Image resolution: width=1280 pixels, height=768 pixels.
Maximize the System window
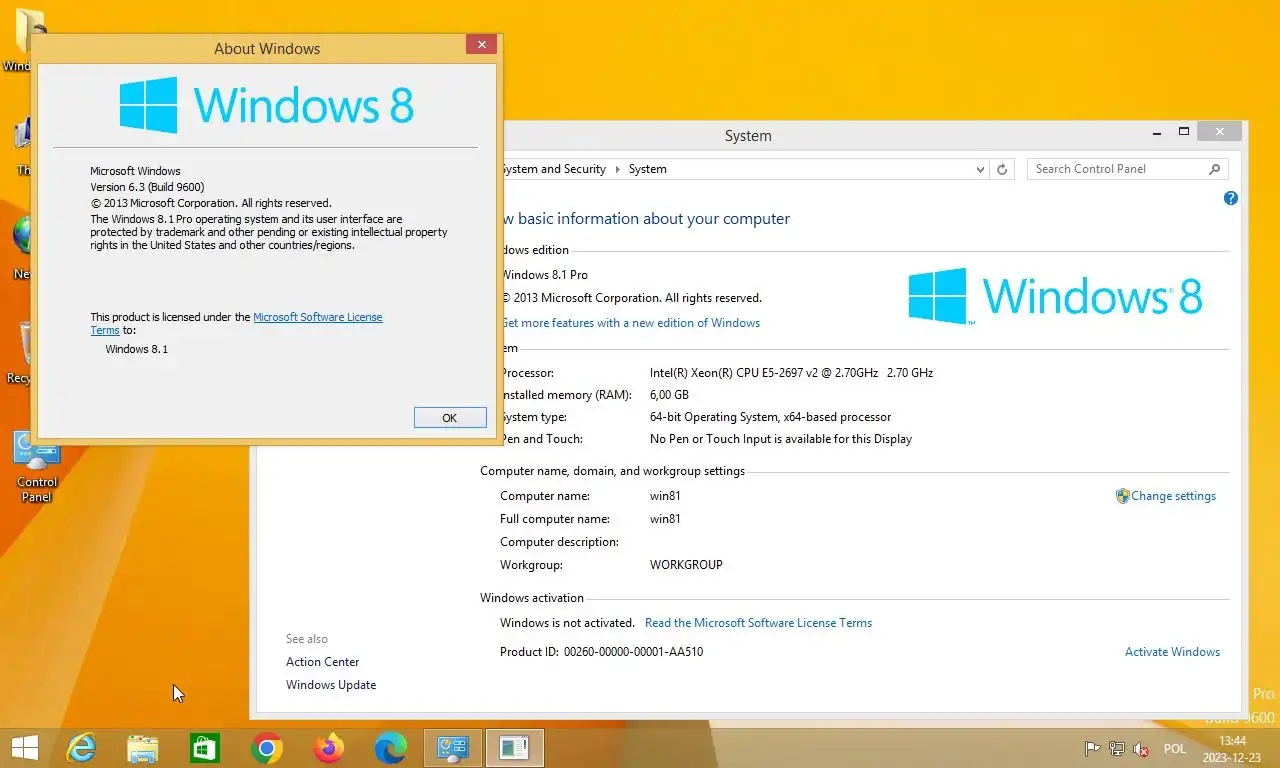[1184, 132]
